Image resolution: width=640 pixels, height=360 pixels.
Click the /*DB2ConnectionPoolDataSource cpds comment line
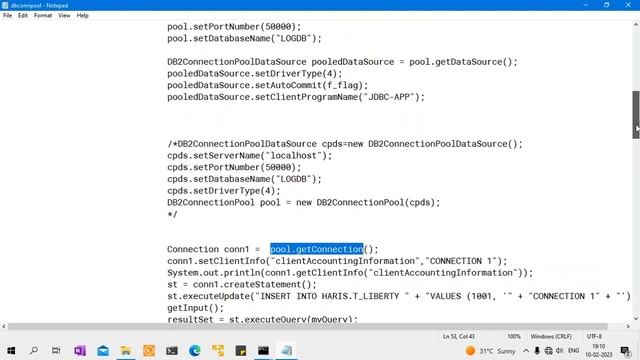click(344, 144)
